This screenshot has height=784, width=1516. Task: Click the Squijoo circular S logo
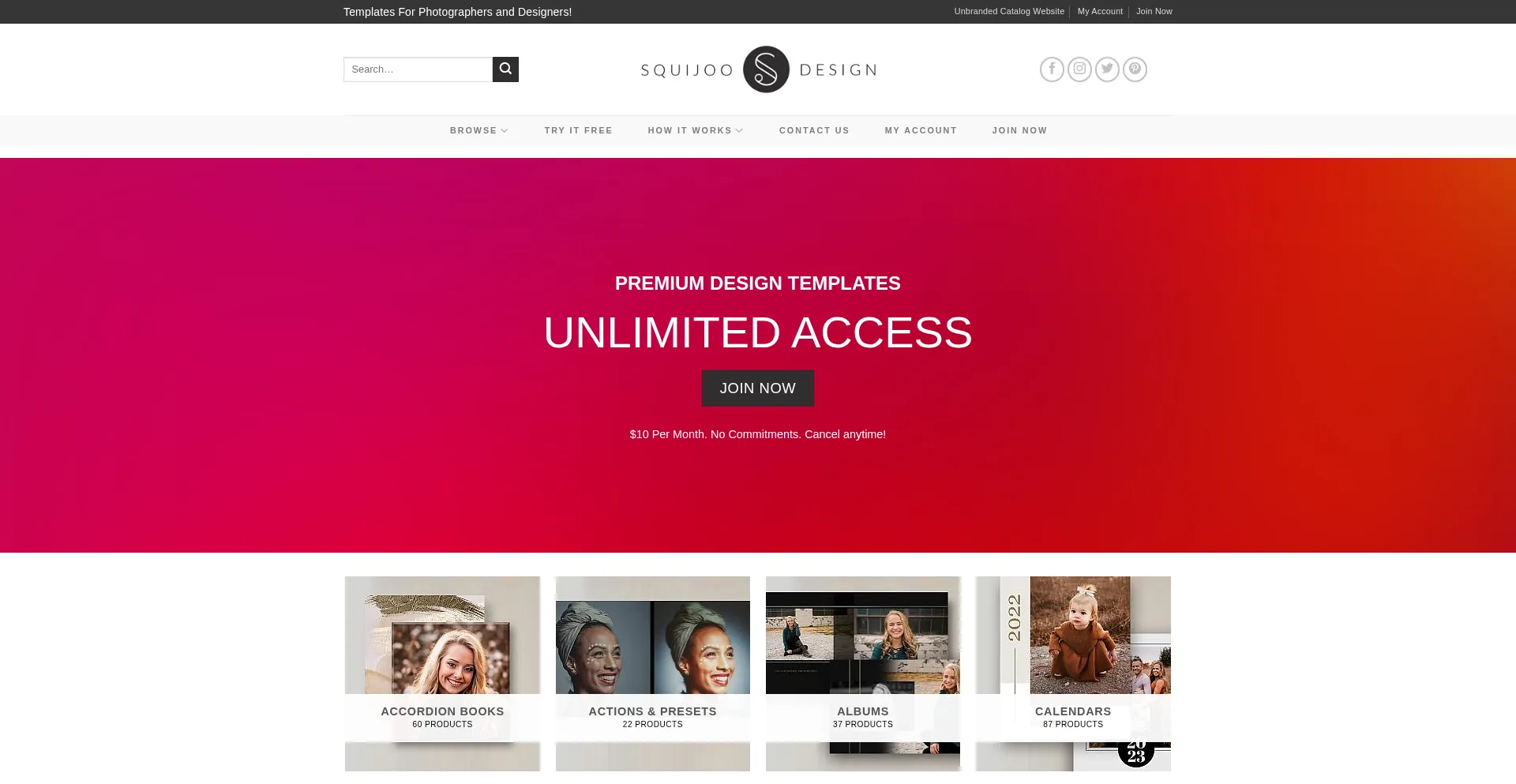766,69
